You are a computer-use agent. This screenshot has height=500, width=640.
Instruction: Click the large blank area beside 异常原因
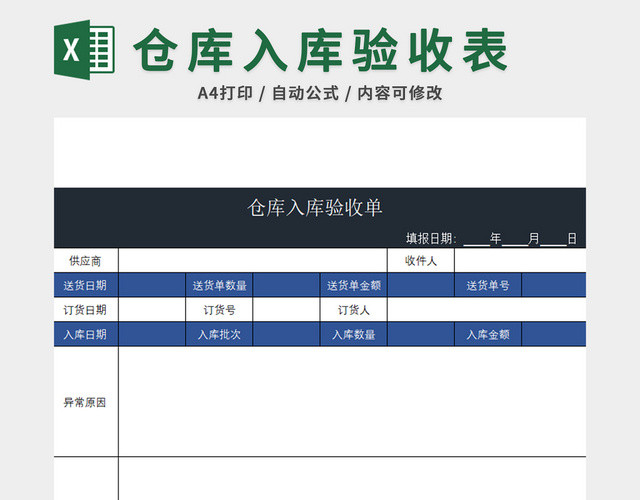tap(352, 402)
